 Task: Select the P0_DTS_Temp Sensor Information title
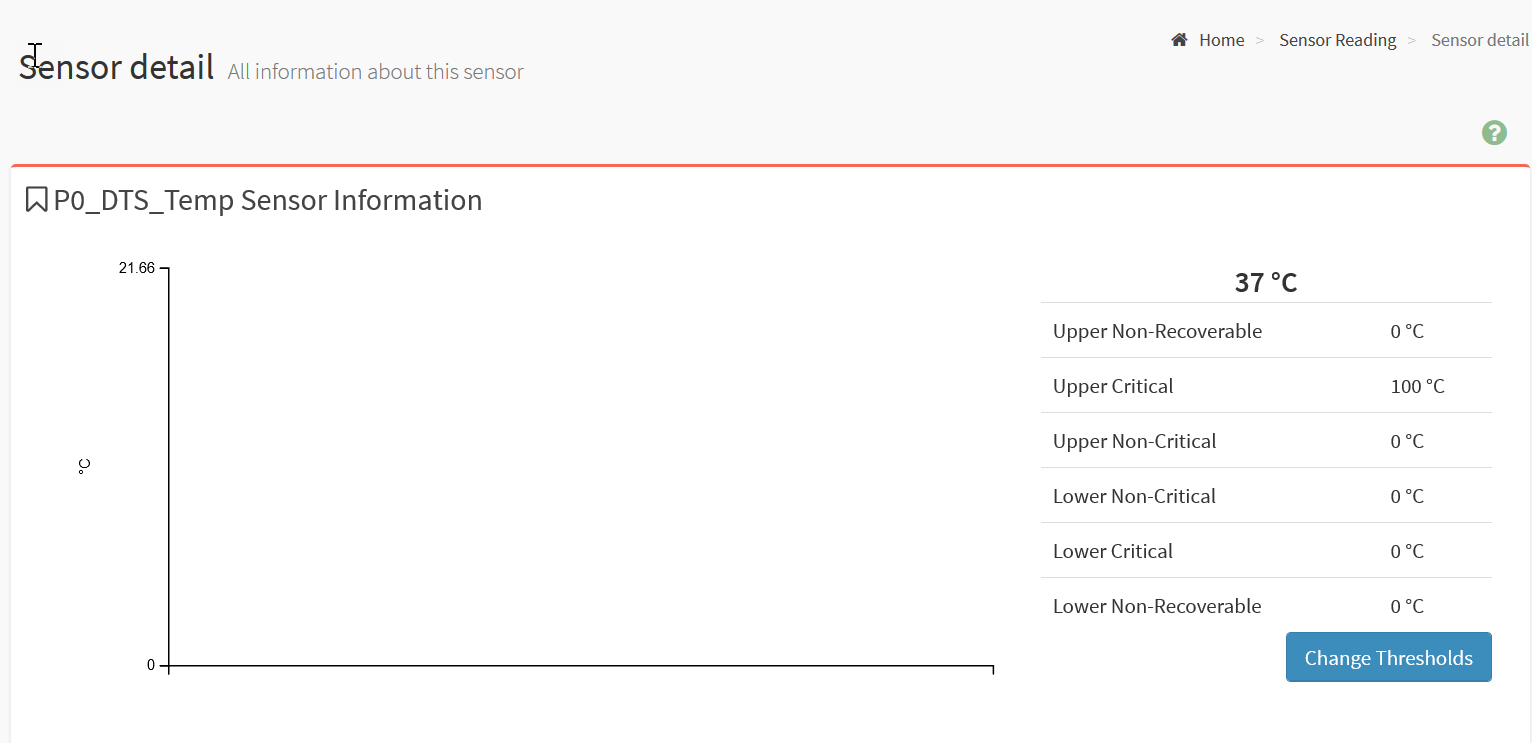click(x=268, y=200)
